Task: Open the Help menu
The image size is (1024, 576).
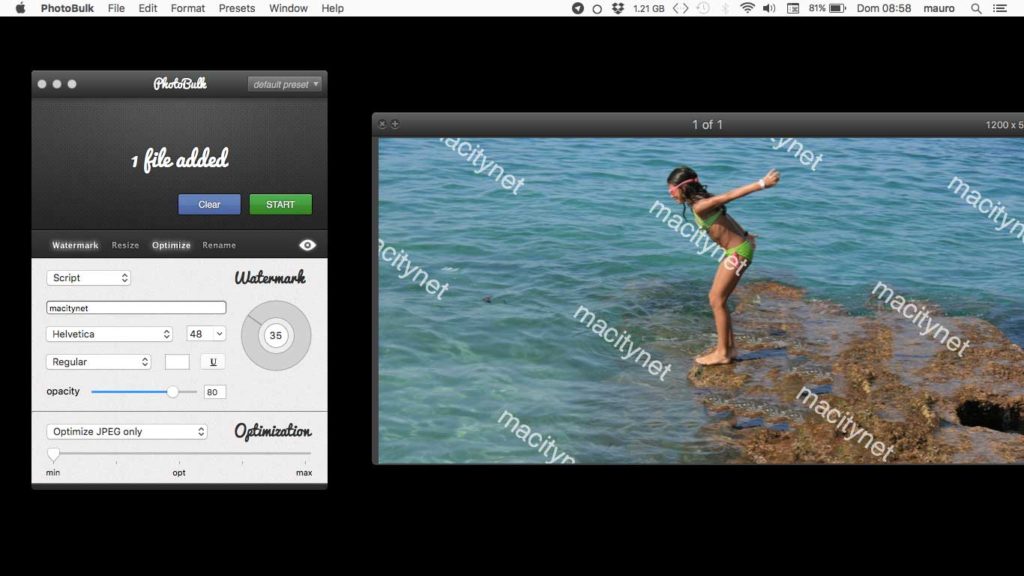Action: [332, 8]
